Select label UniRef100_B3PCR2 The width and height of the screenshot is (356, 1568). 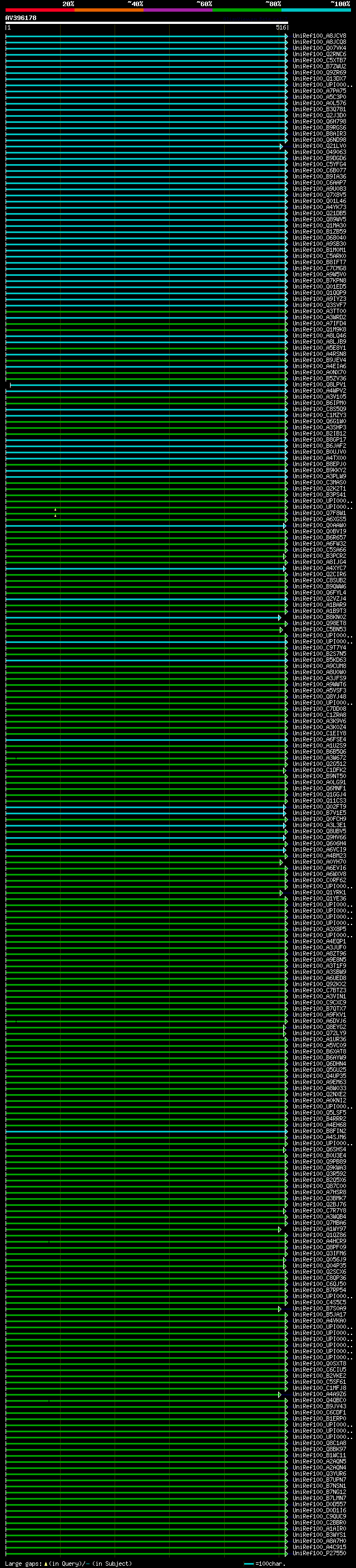click(x=319, y=556)
